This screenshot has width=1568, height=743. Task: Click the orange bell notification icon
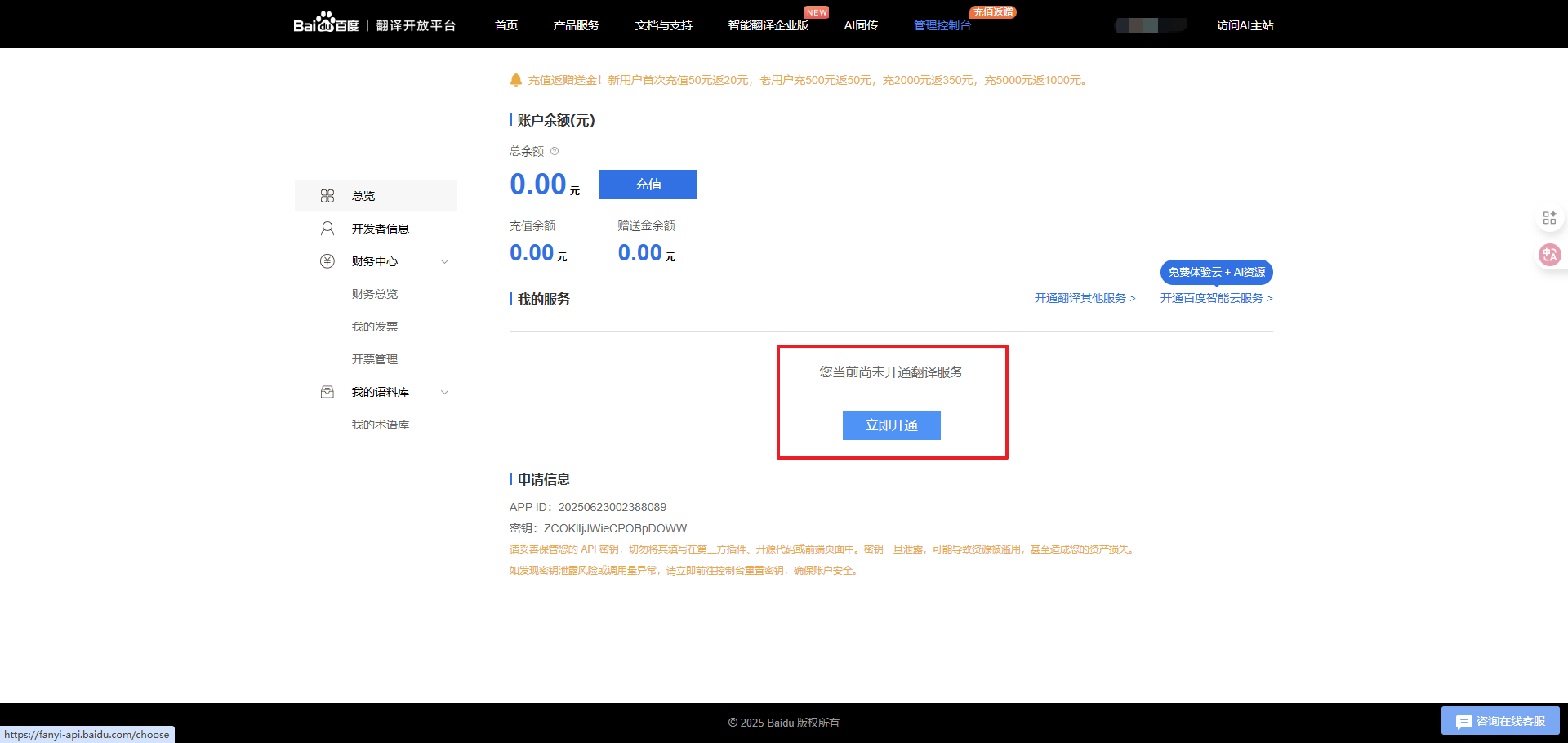(516, 80)
